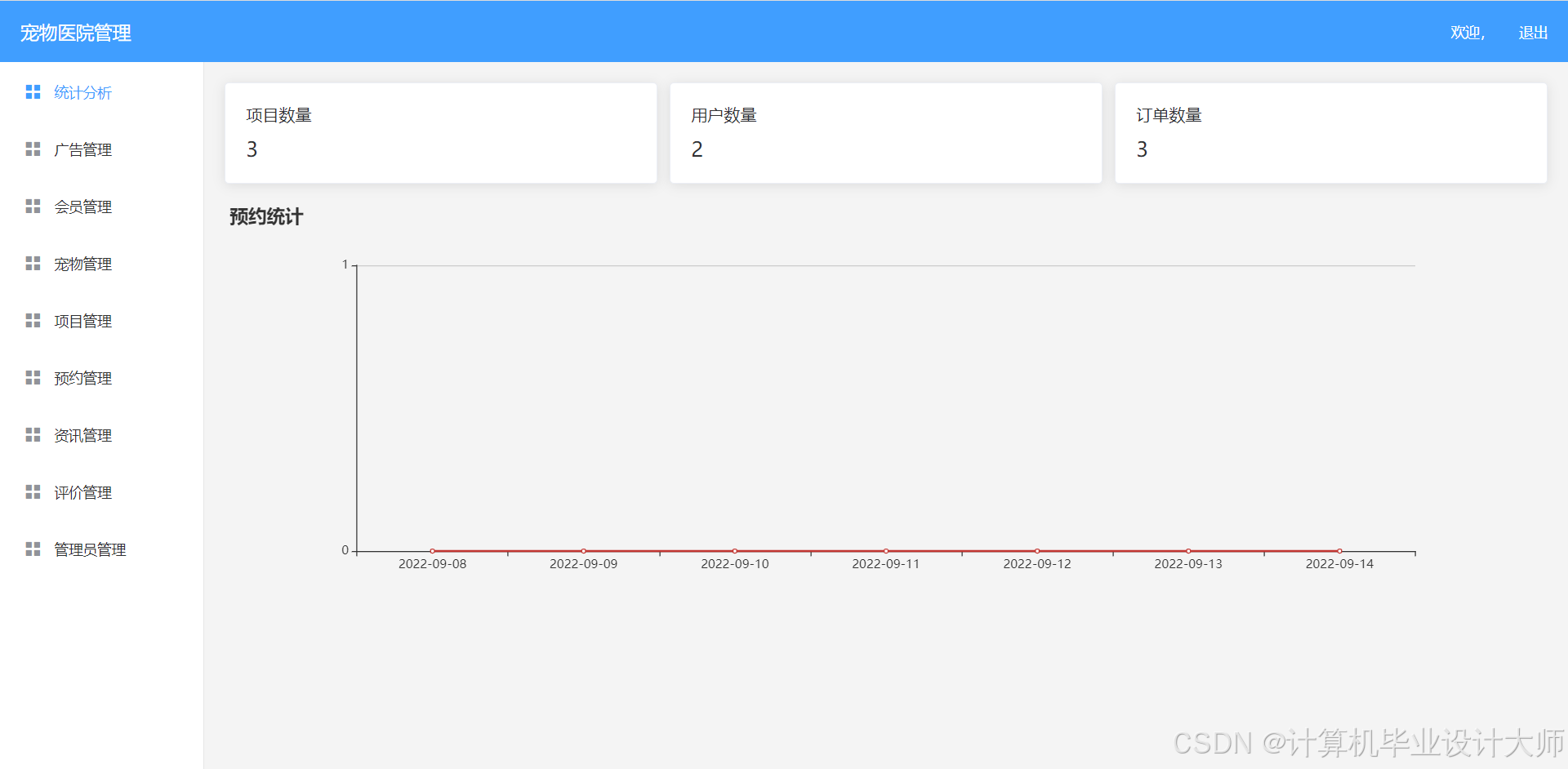Image resolution: width=1568 pixels, height=769 pixels.
Task: Click the 2022-09-11 axis label
Action: click(886, 564)
